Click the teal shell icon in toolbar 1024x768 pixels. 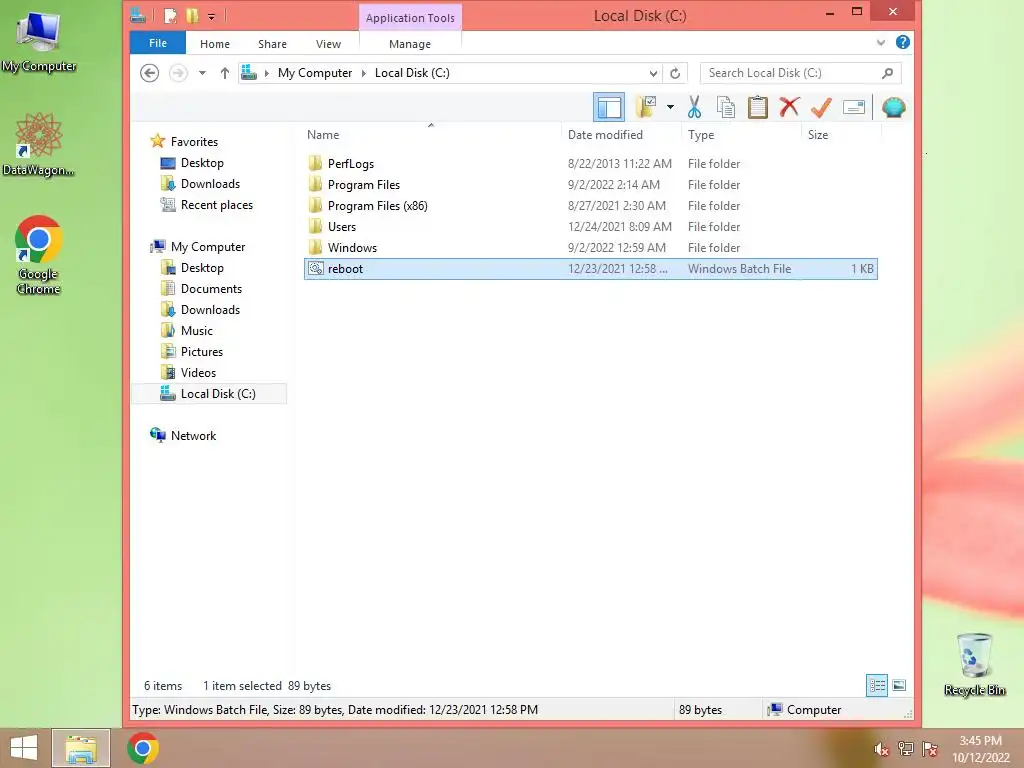893,107
